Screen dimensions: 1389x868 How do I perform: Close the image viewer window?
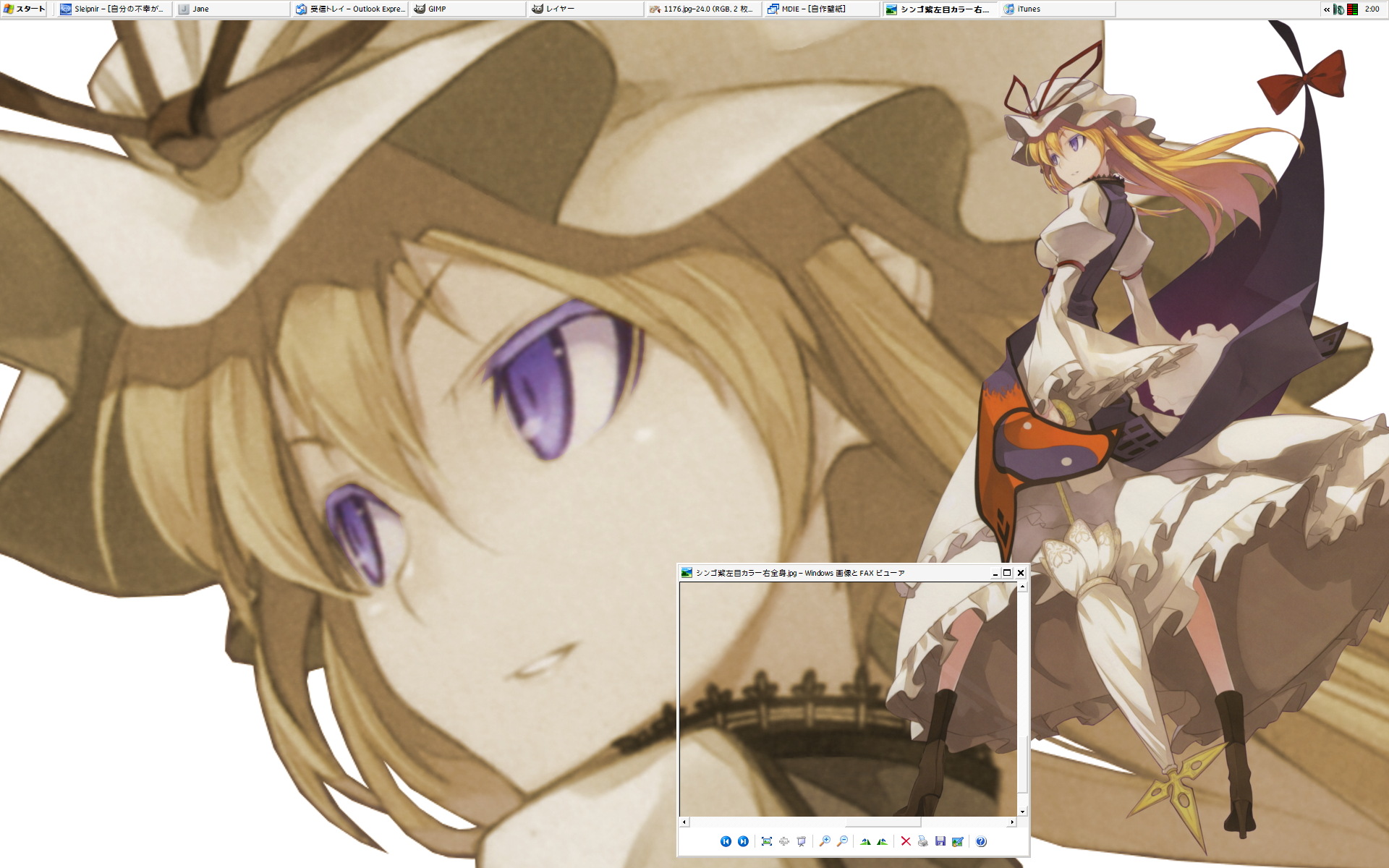click(1021, 573)
